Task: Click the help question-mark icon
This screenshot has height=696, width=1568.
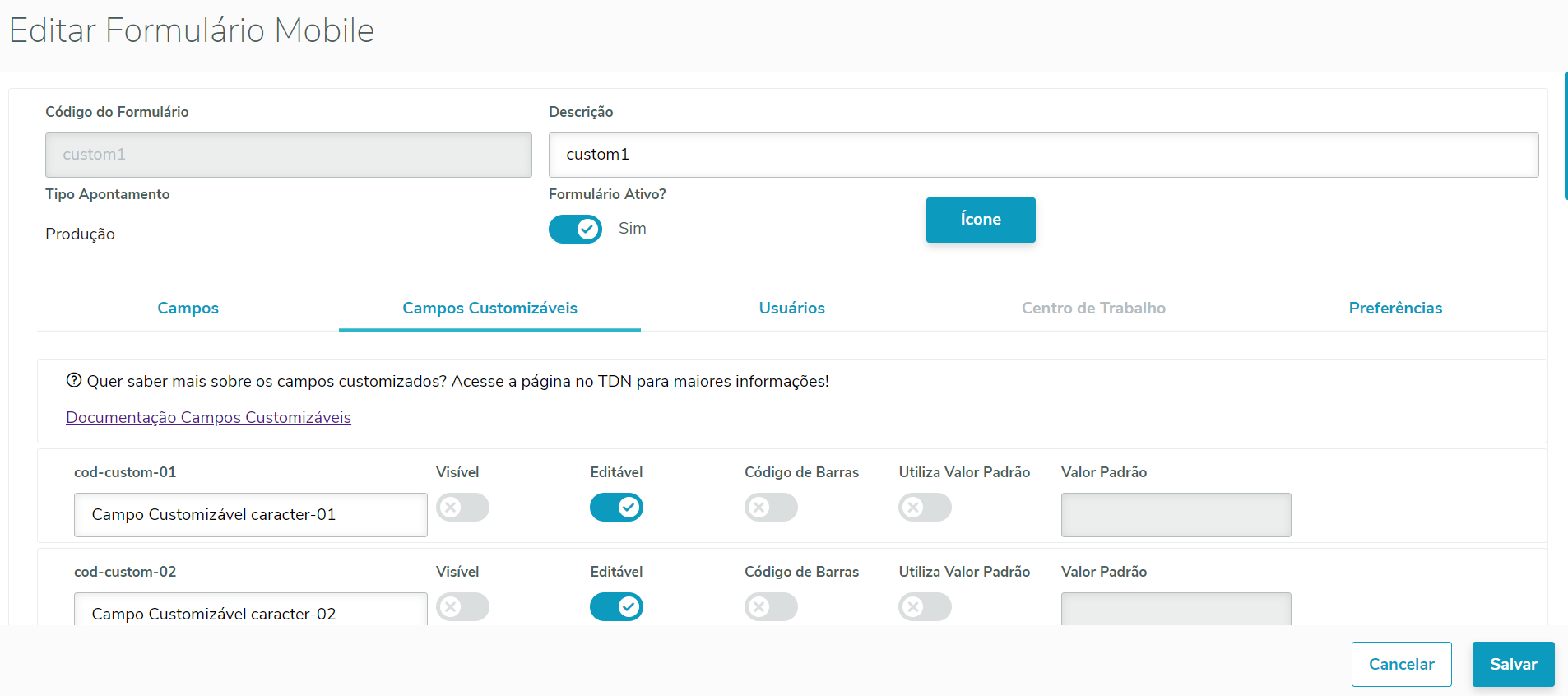Action: point(74,380)
